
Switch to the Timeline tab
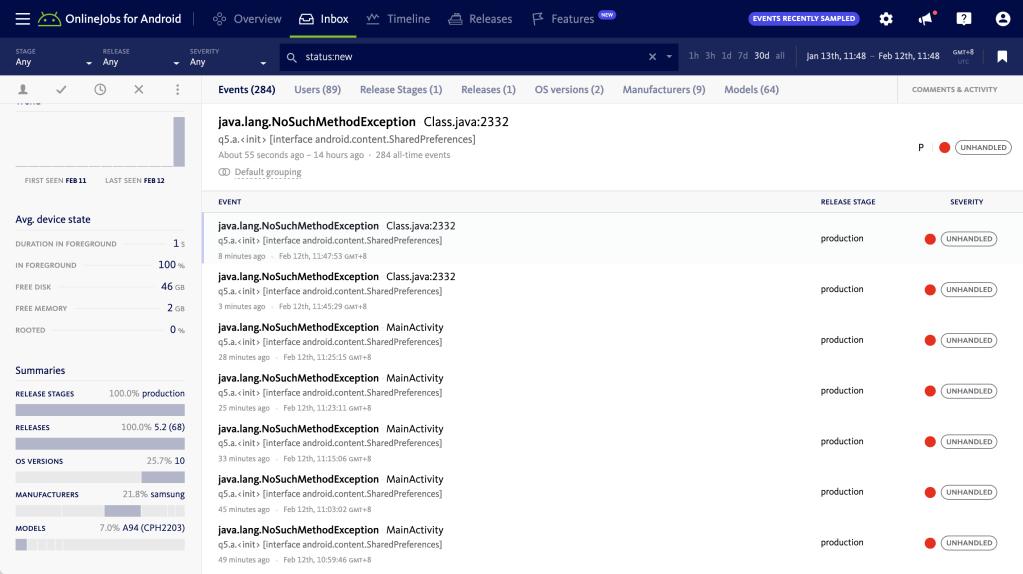[x=398, y=19]
